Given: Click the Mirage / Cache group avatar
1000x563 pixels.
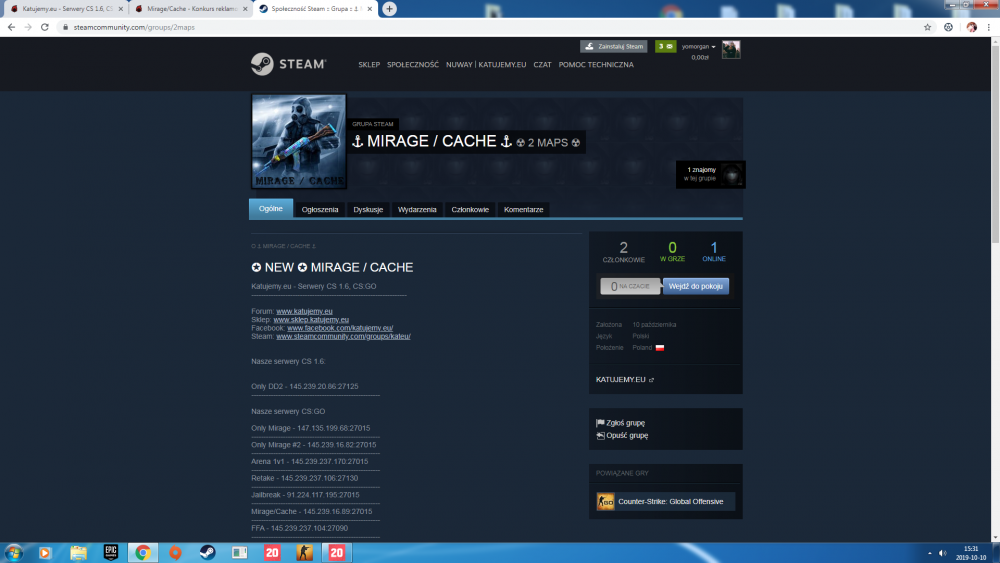Looking at the screenshot, I should pyautogui.click(x=298, y=142).
